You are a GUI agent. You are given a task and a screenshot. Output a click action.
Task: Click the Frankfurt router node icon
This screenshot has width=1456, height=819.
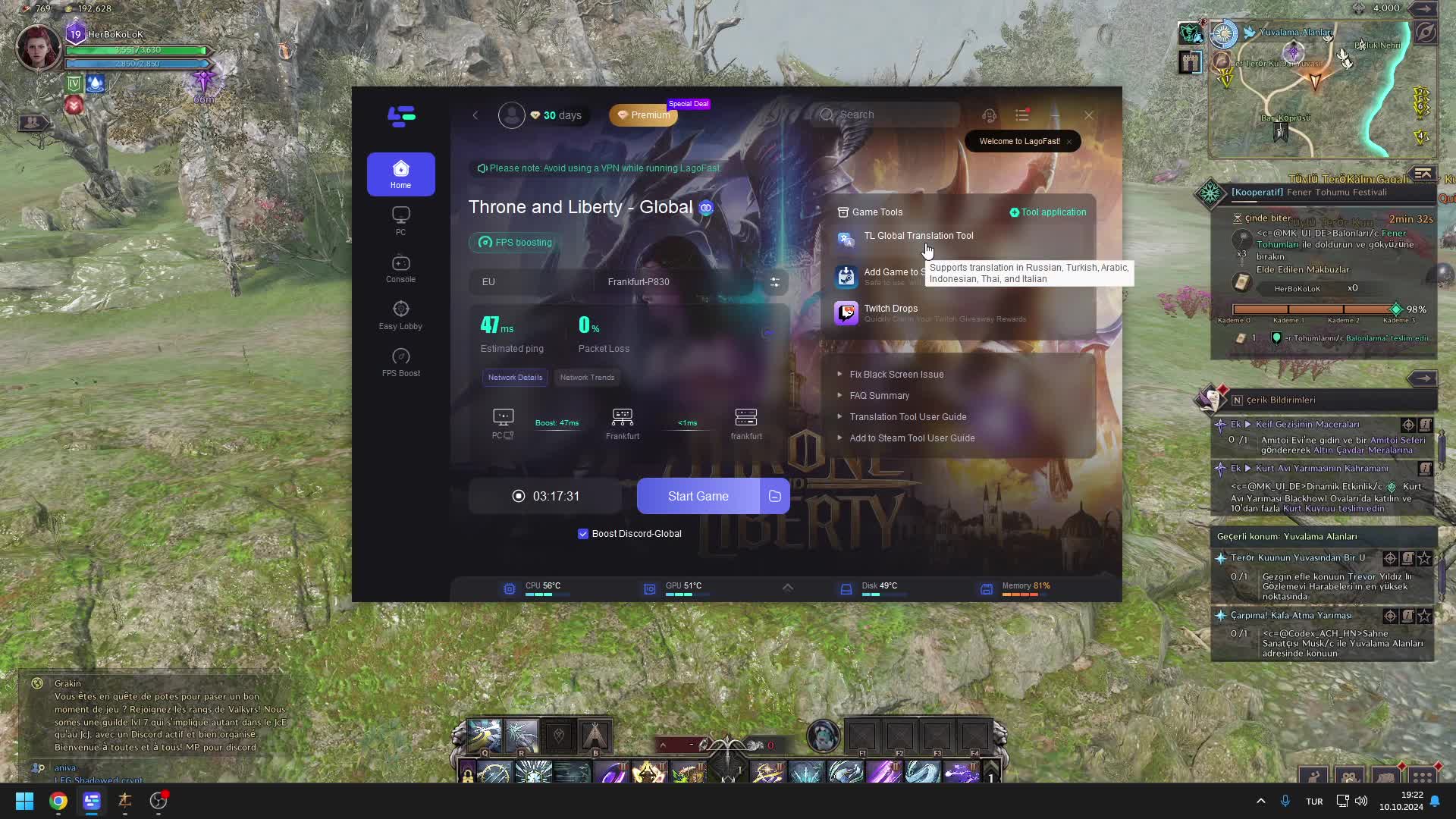tap(623, 417)
